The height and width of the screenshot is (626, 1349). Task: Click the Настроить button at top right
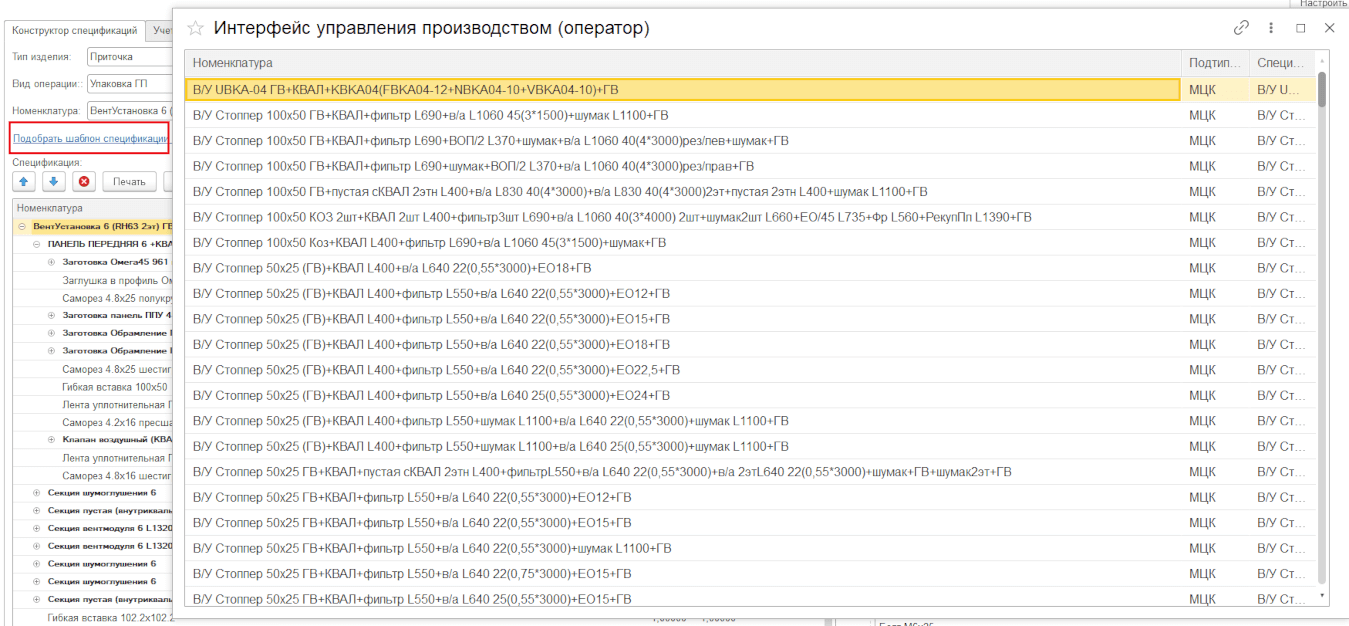click(x=1323, y=4)
